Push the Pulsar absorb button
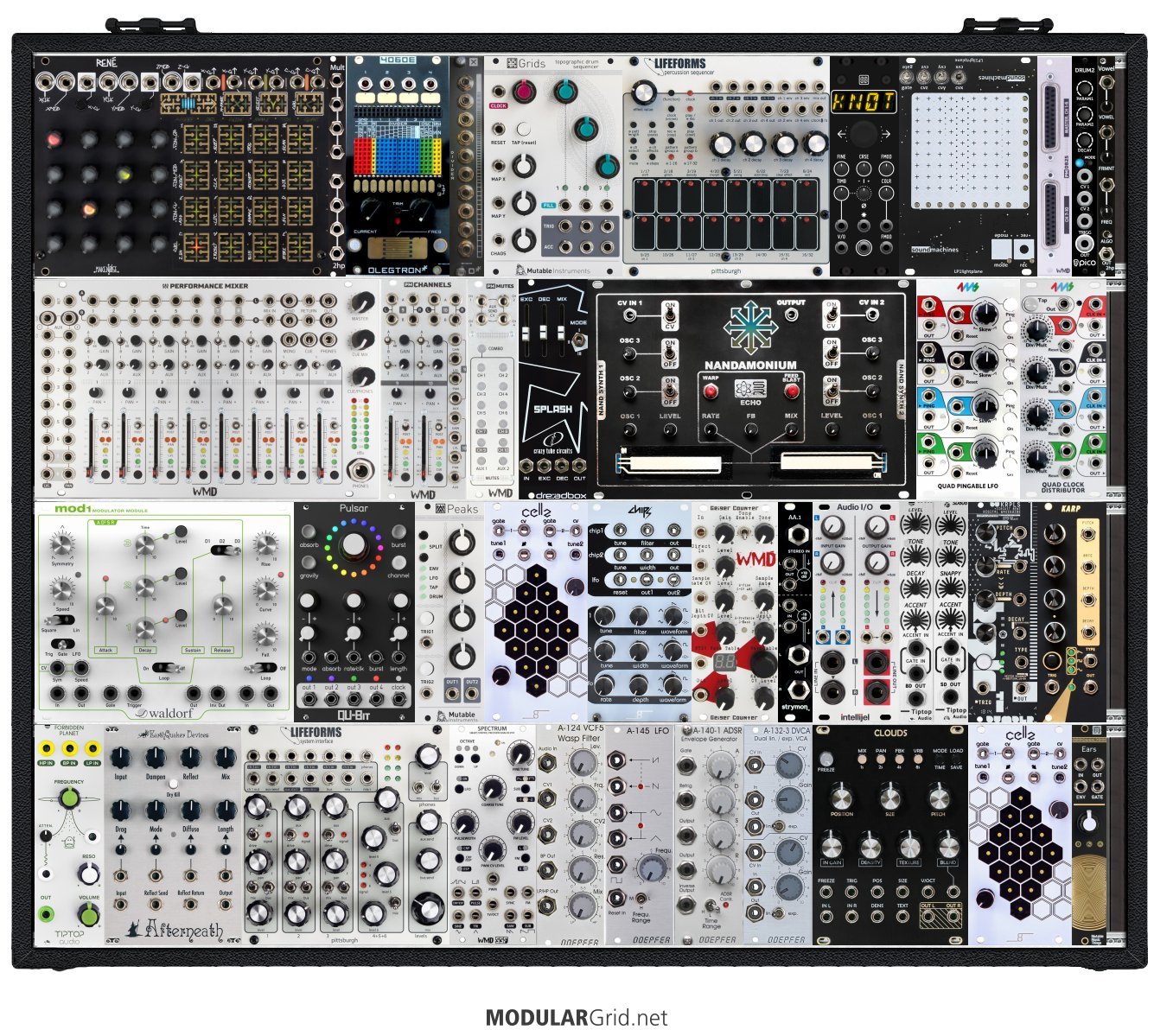The width and height of the screenshot is (1154, 1036). pos(309,531)
